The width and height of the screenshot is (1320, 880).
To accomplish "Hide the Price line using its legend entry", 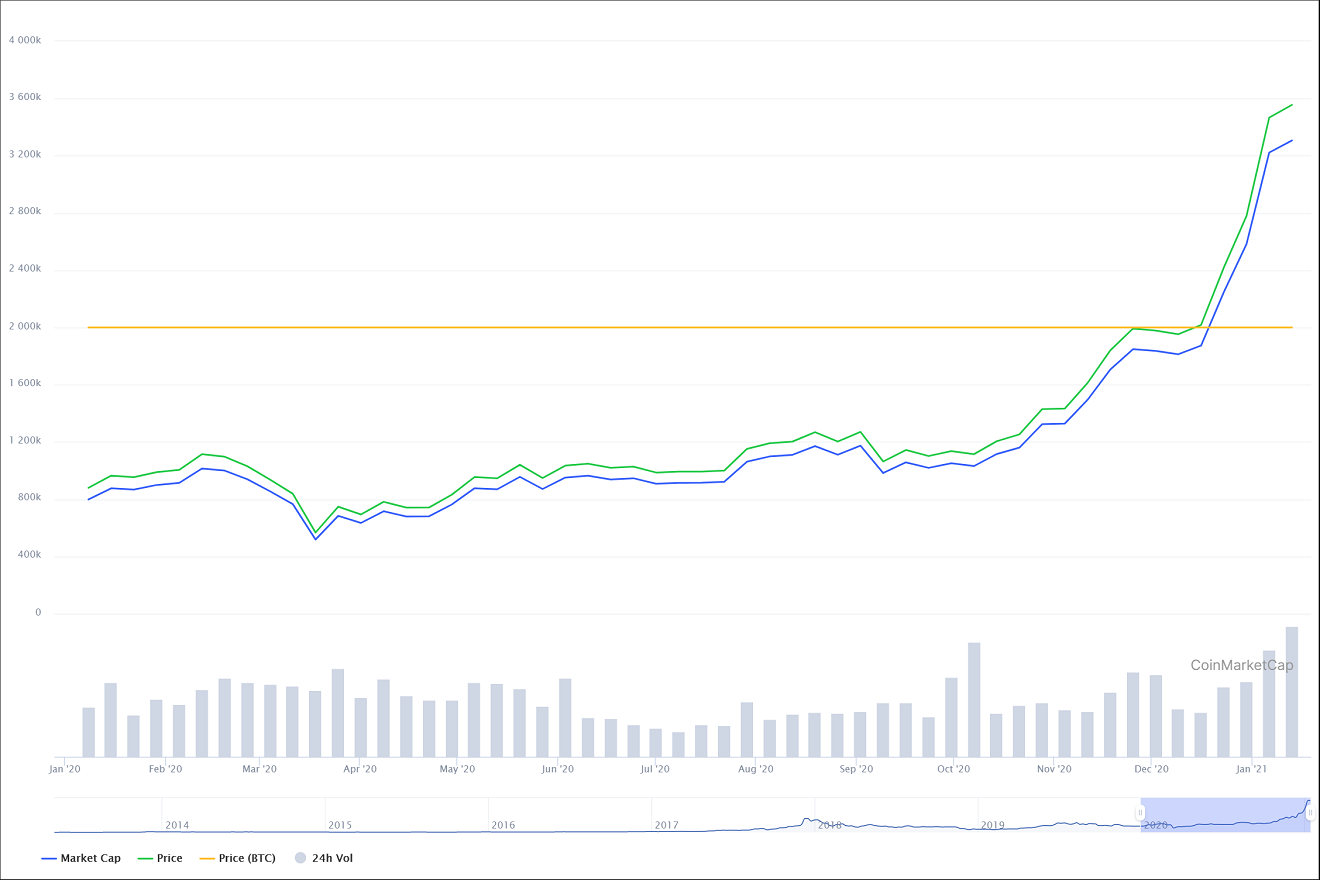I will click(x=168, y=858).
